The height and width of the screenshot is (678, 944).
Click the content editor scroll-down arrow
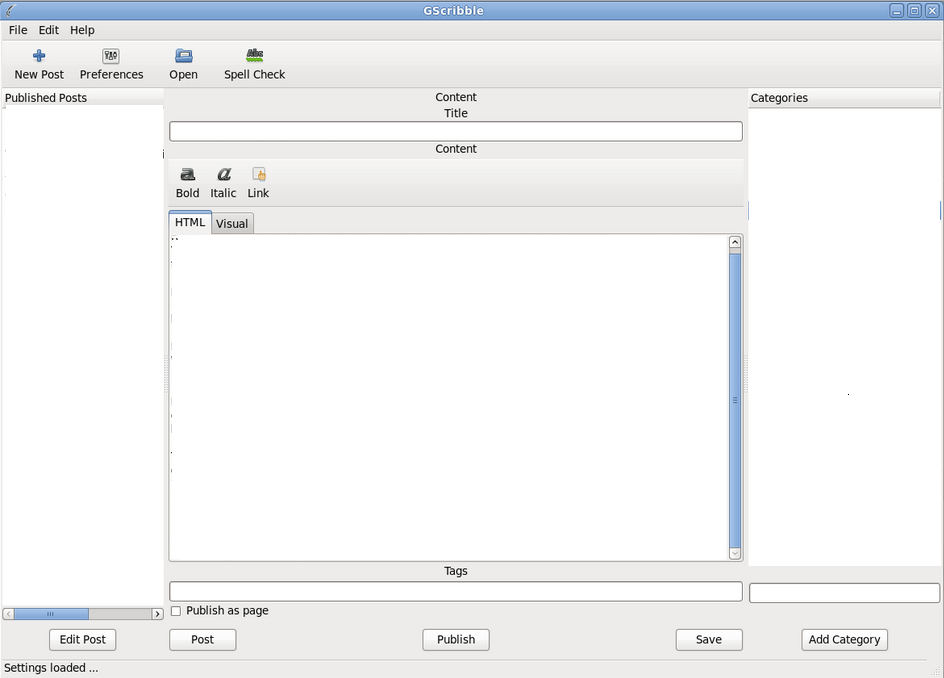[x=734, y=553]
